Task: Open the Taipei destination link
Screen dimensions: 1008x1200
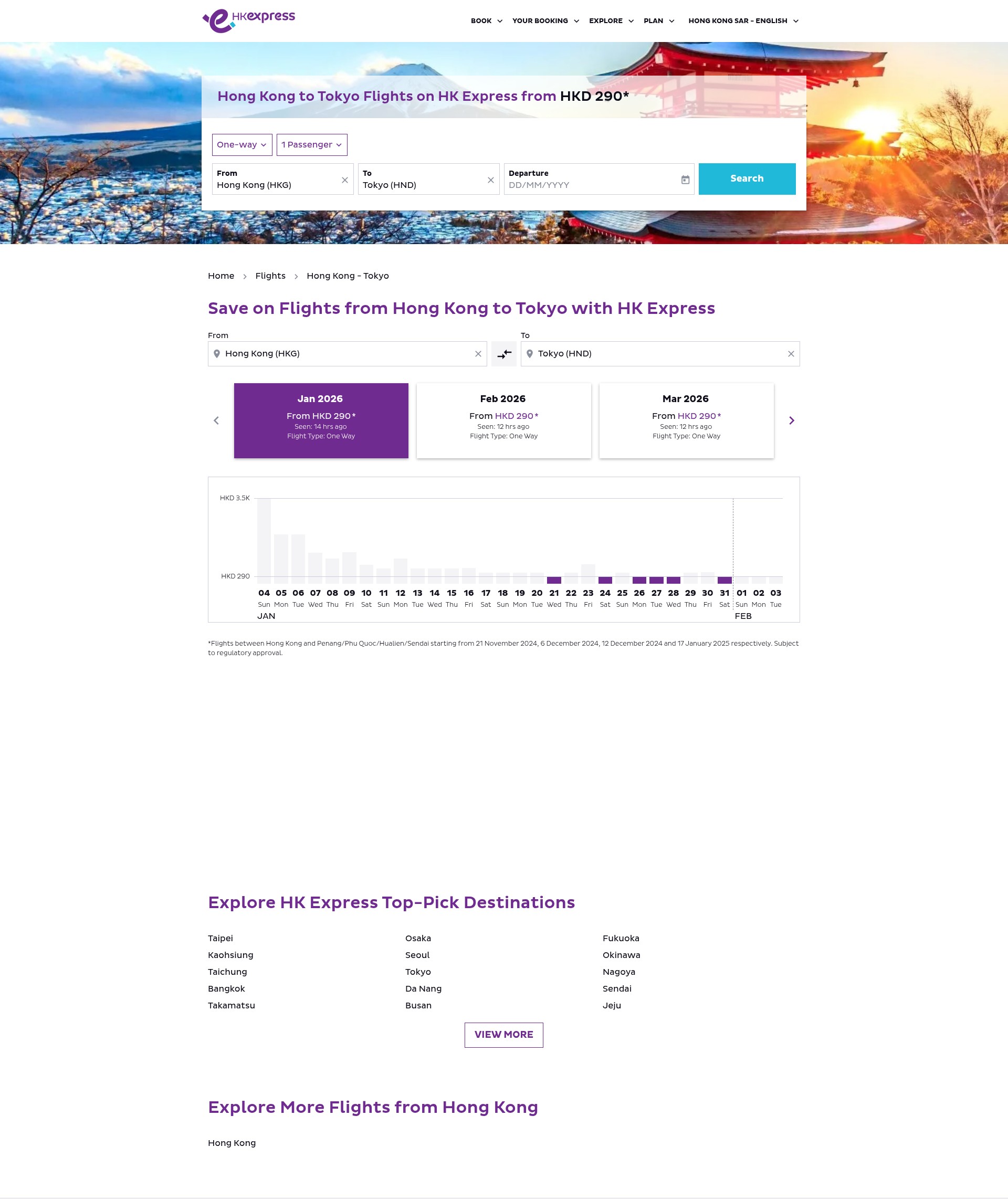Action: [x=220, y=938]
